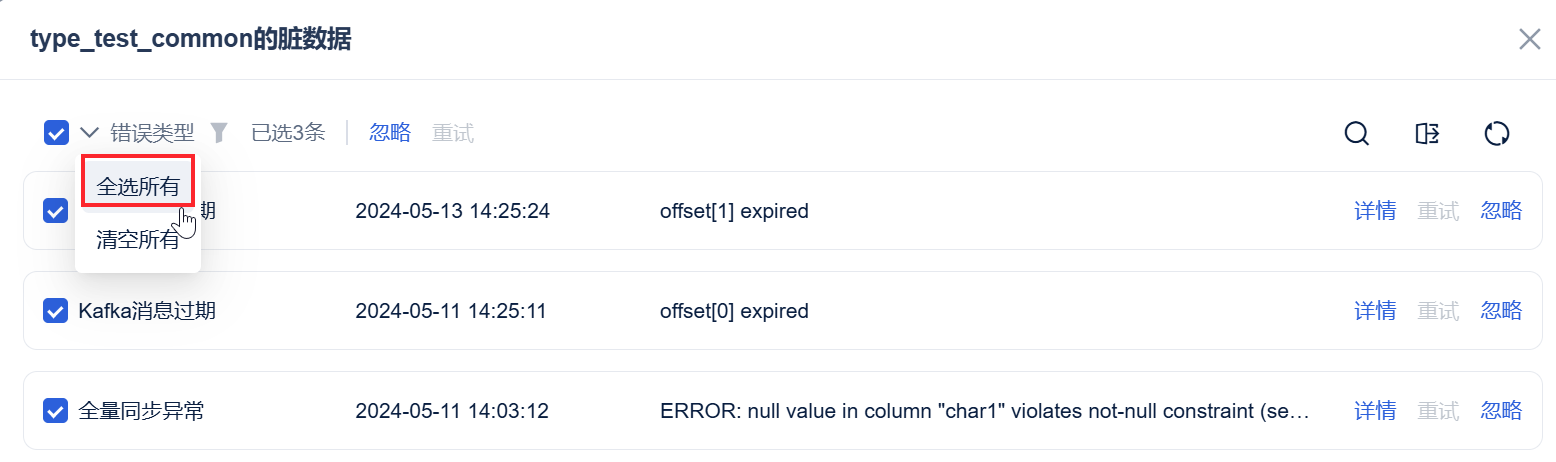The height and width of the screenshot is (462, 1556).
Task: Click the error type filter funnel icon
Action: (219, 132)
